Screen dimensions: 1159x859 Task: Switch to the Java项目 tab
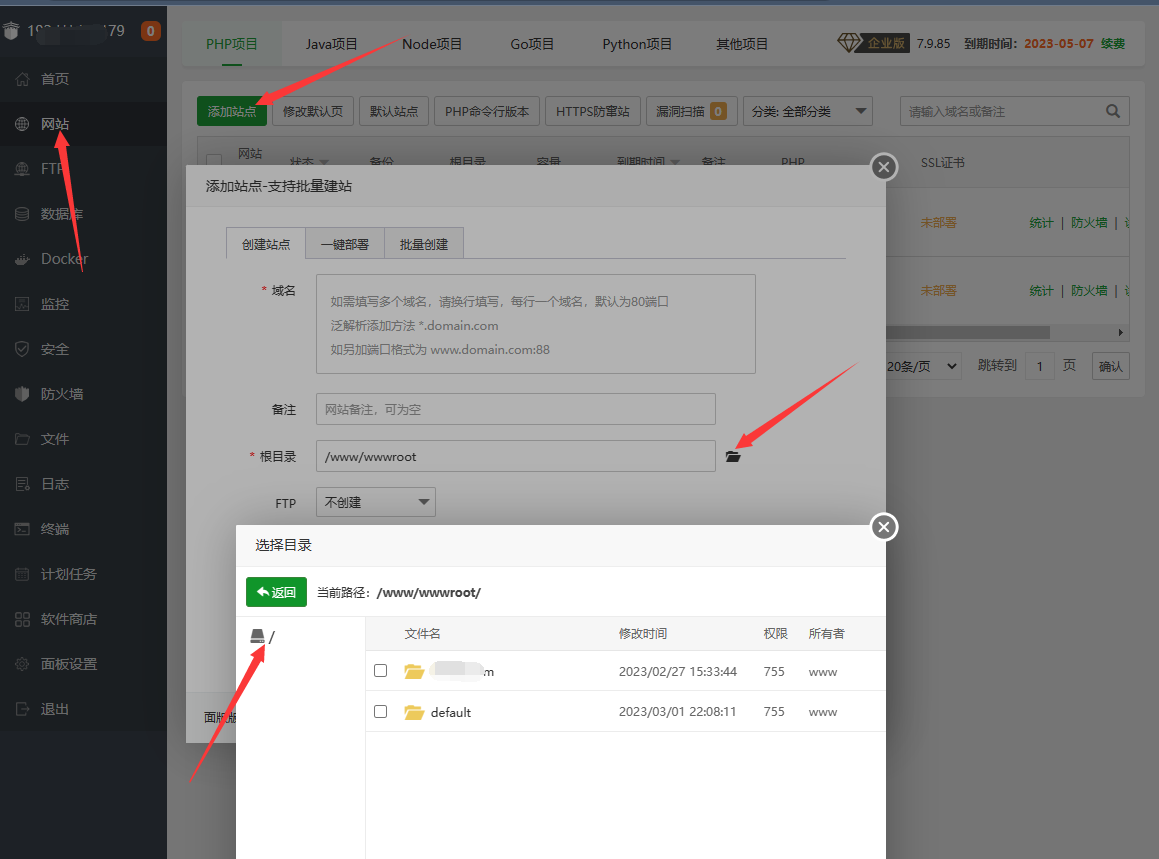[331, 44]
